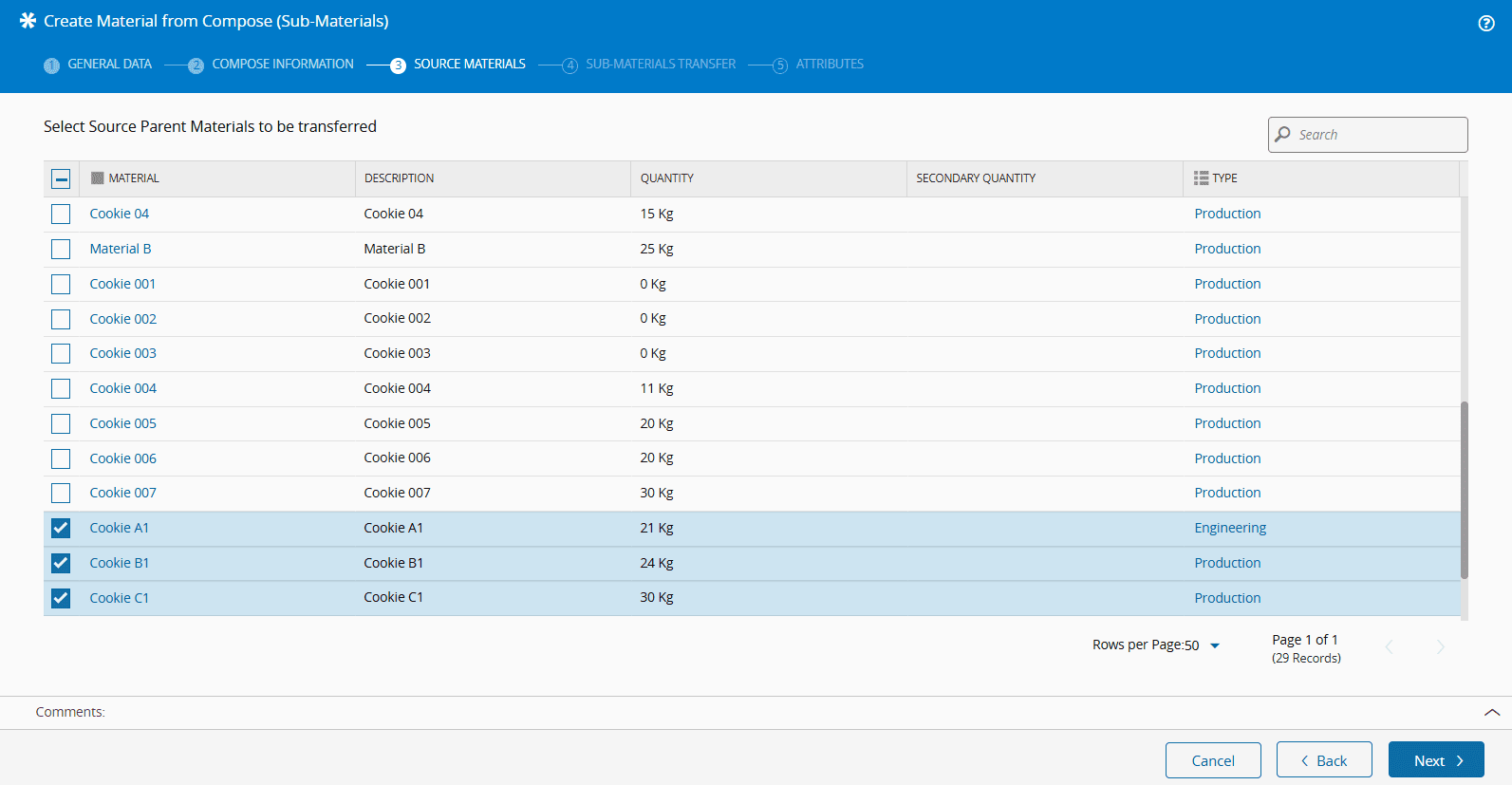1512x785 pixels.
Task: Click into the Search input field
Action: tap(1378, 135)
